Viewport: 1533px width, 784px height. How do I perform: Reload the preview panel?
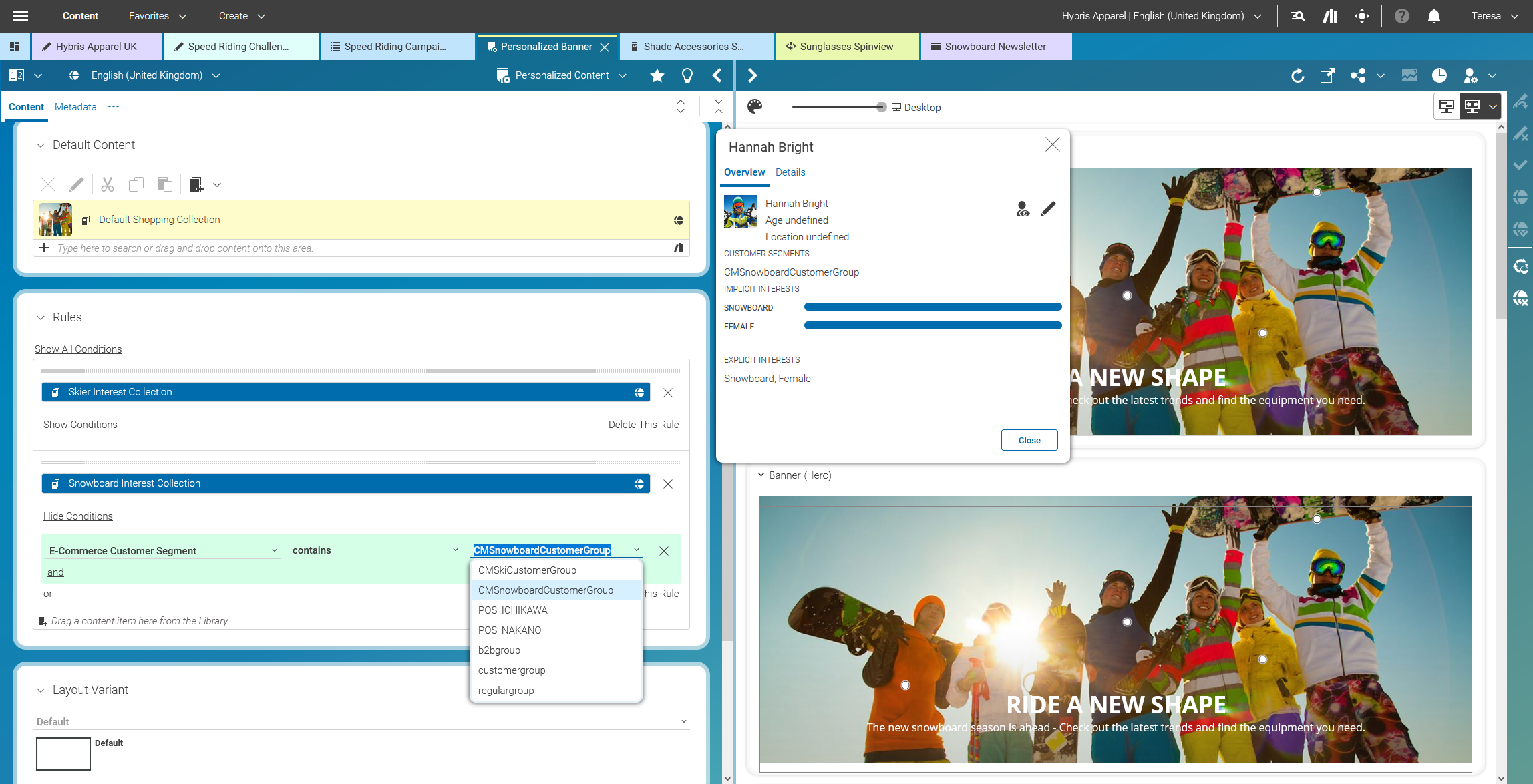click(x=1298, y=75)
